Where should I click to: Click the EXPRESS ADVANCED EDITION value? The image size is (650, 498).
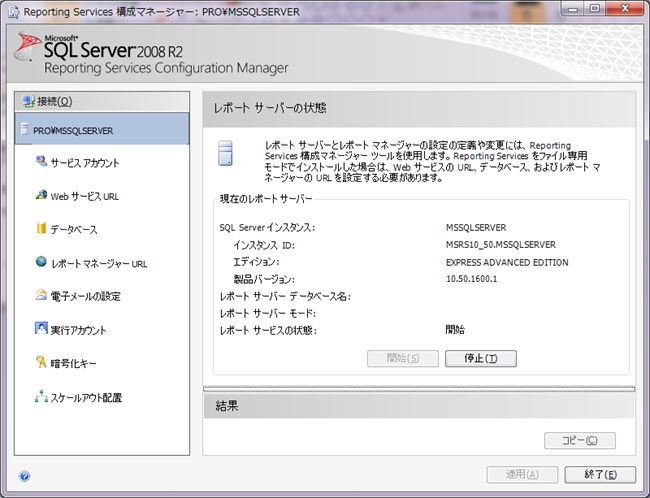507,262
